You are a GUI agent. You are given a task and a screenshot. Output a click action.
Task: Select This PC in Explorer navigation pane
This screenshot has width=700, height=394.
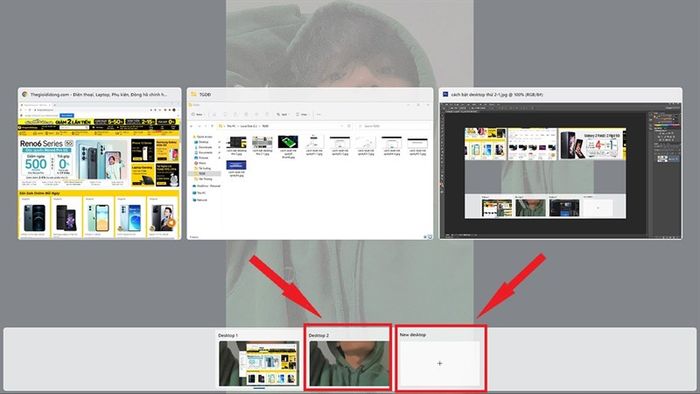point(200,193)
